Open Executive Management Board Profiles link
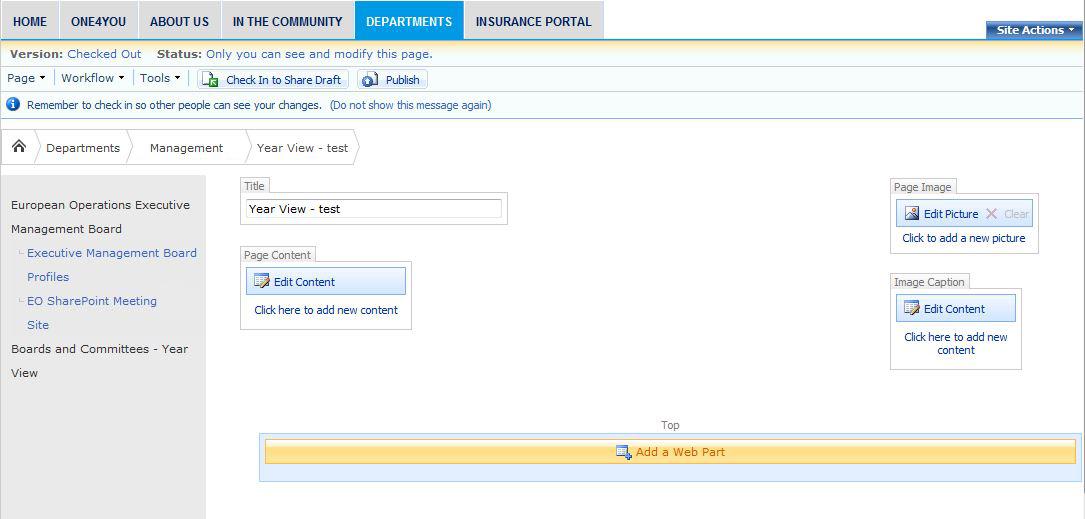This screenshot has height=519, width=1085. 111,264
